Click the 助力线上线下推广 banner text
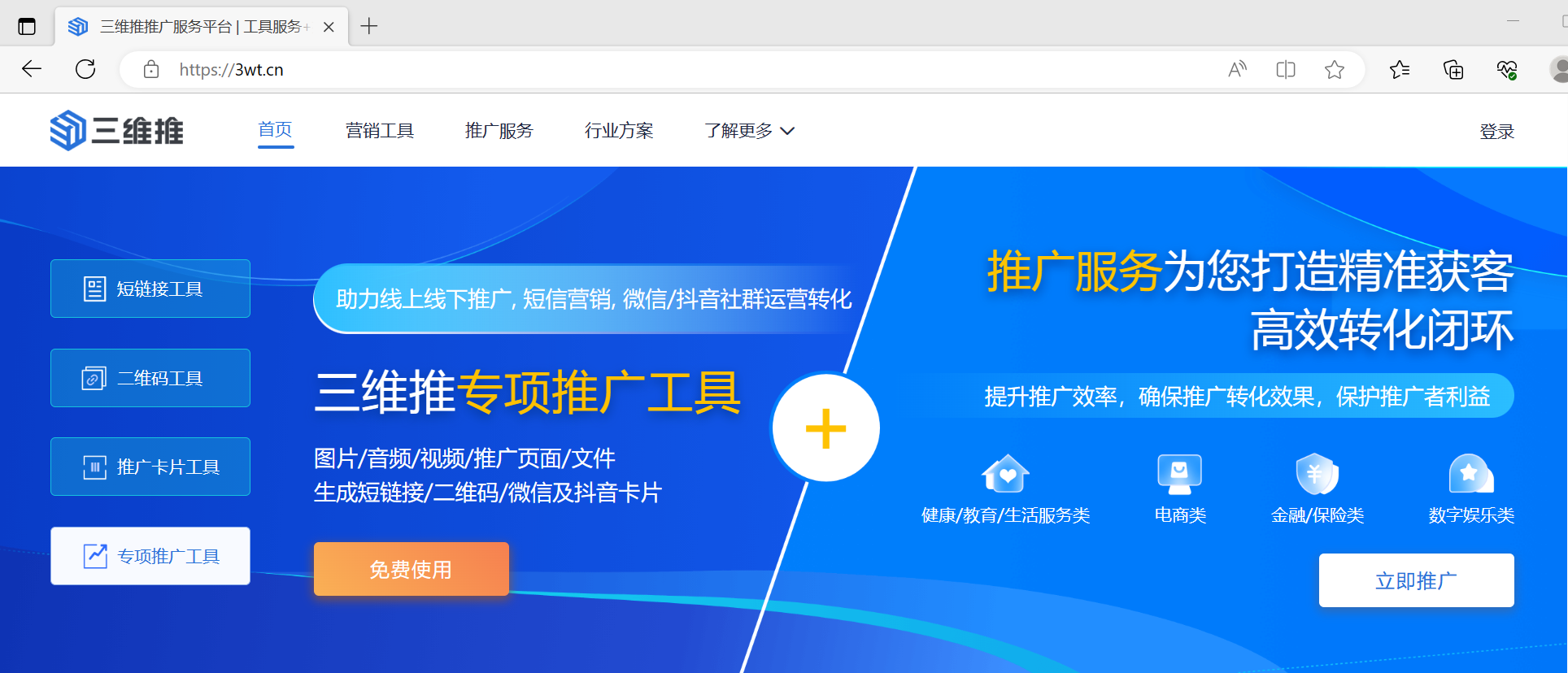Image resolution: width=1568 pixels, height=673 pixels. [594, 299]
